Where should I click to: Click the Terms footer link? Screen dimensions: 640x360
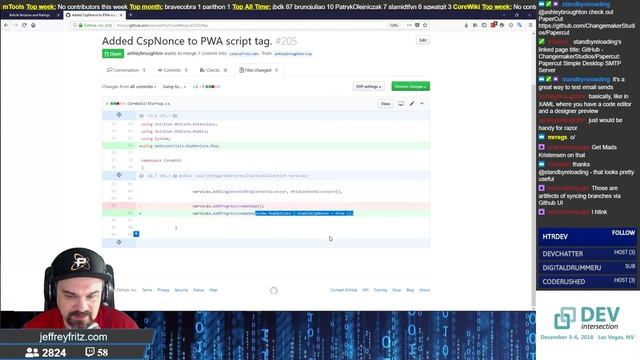[x=147, y=290]
